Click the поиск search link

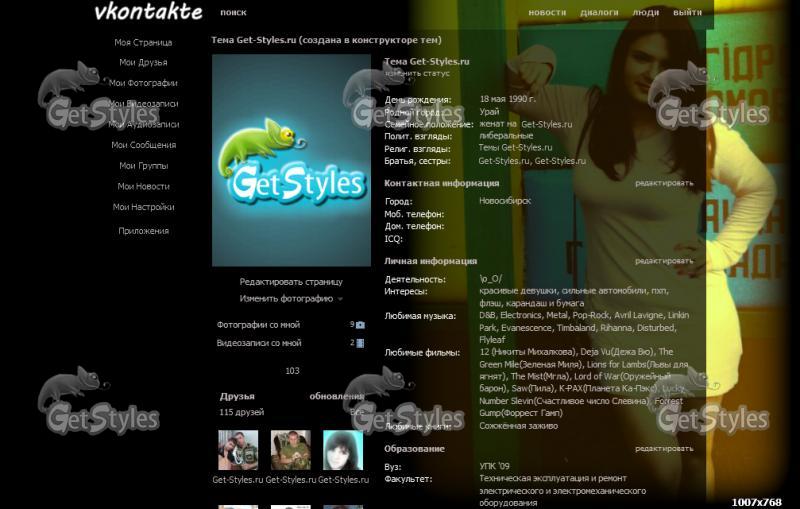coord(233,13)
